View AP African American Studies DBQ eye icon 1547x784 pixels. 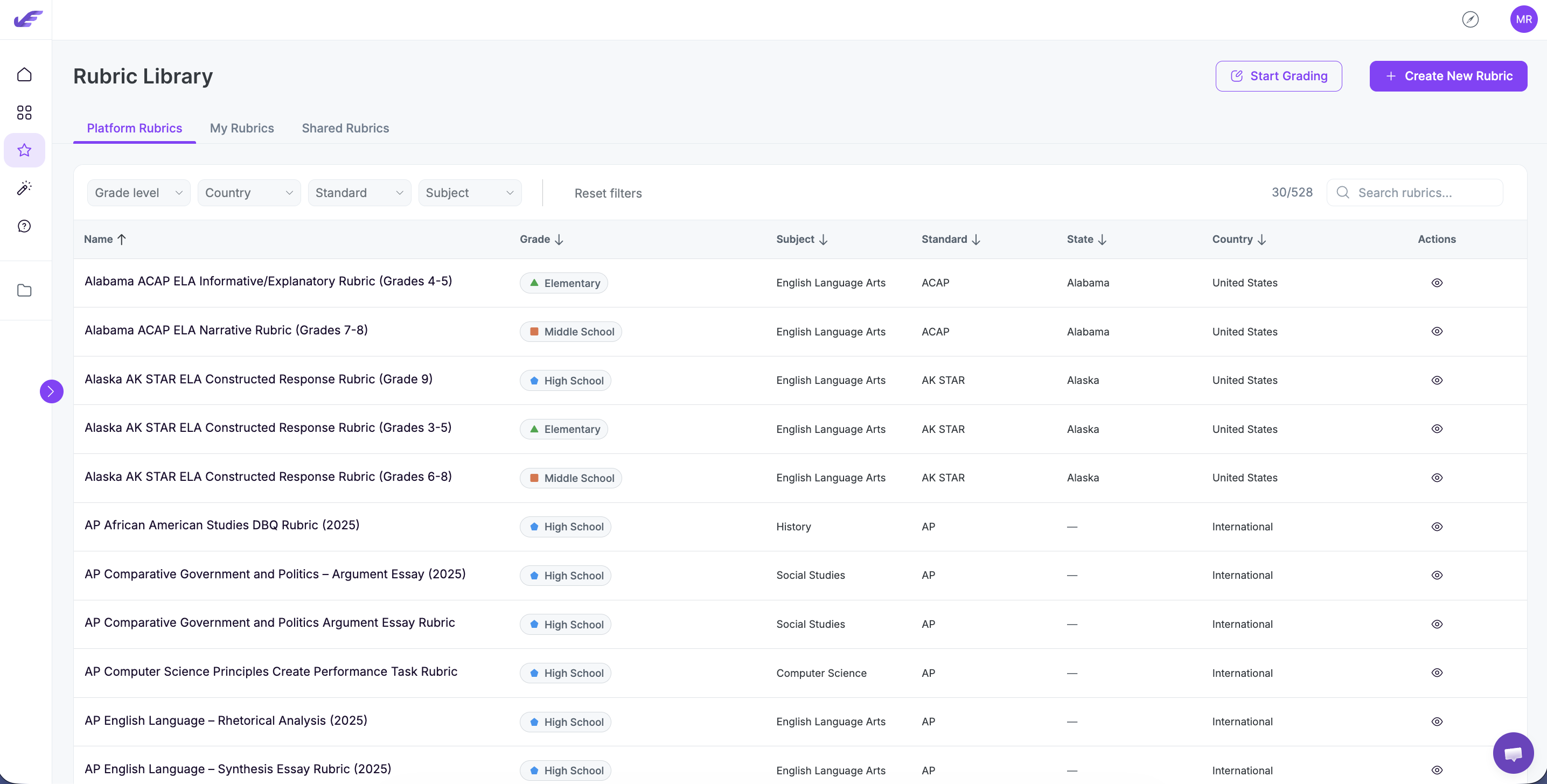click(1437, 527)
